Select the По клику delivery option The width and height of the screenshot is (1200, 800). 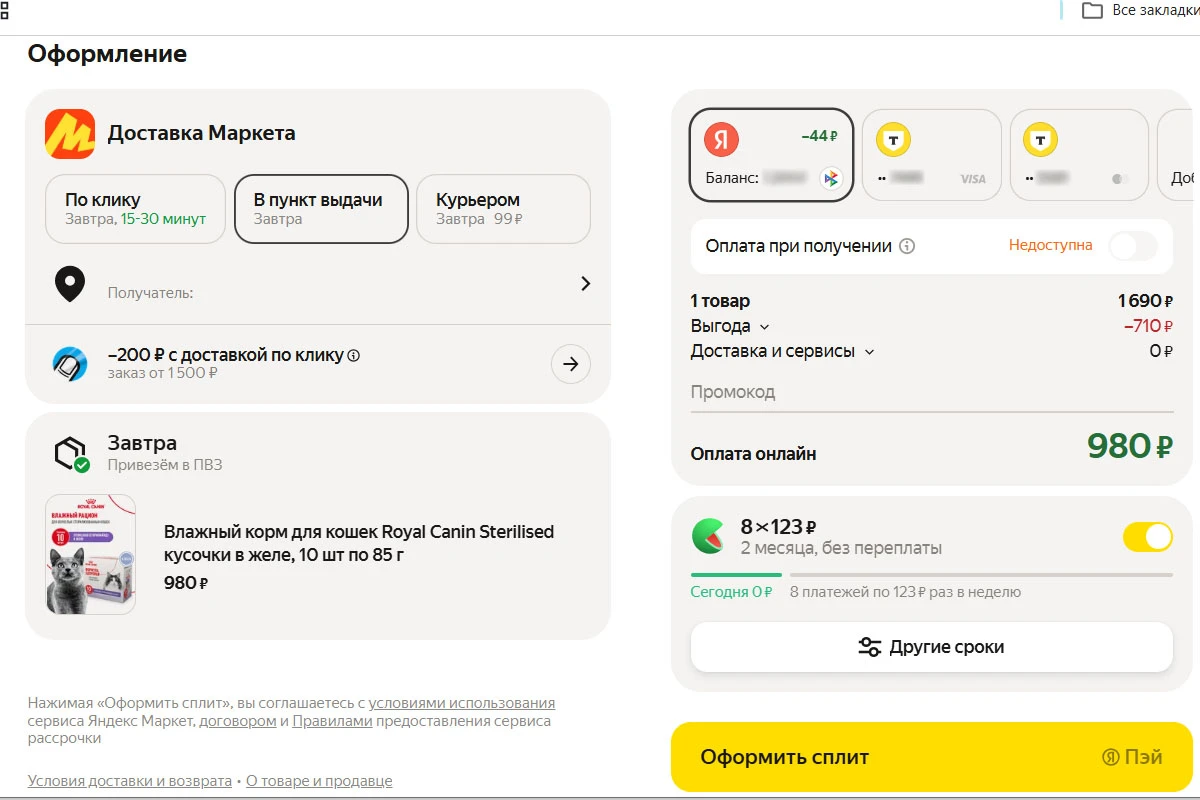point(135,209)
